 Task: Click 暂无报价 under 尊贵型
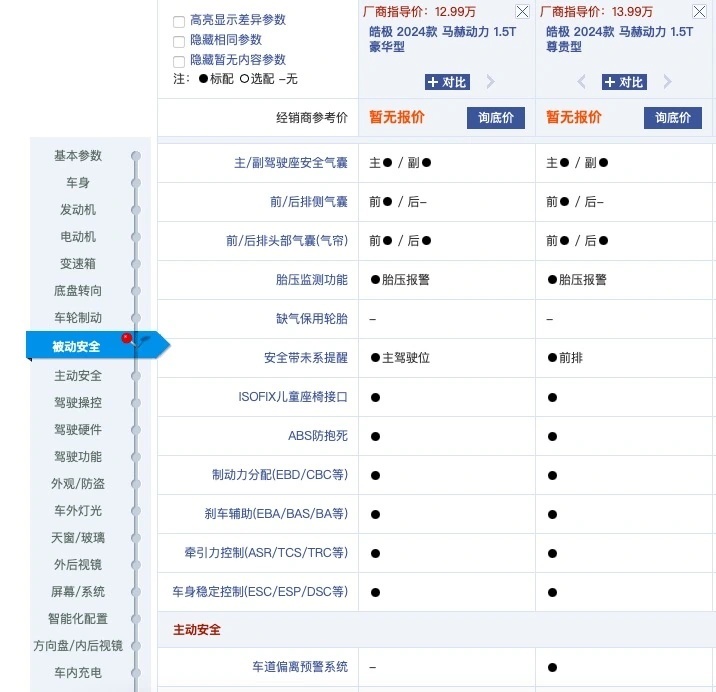point(574,117)
